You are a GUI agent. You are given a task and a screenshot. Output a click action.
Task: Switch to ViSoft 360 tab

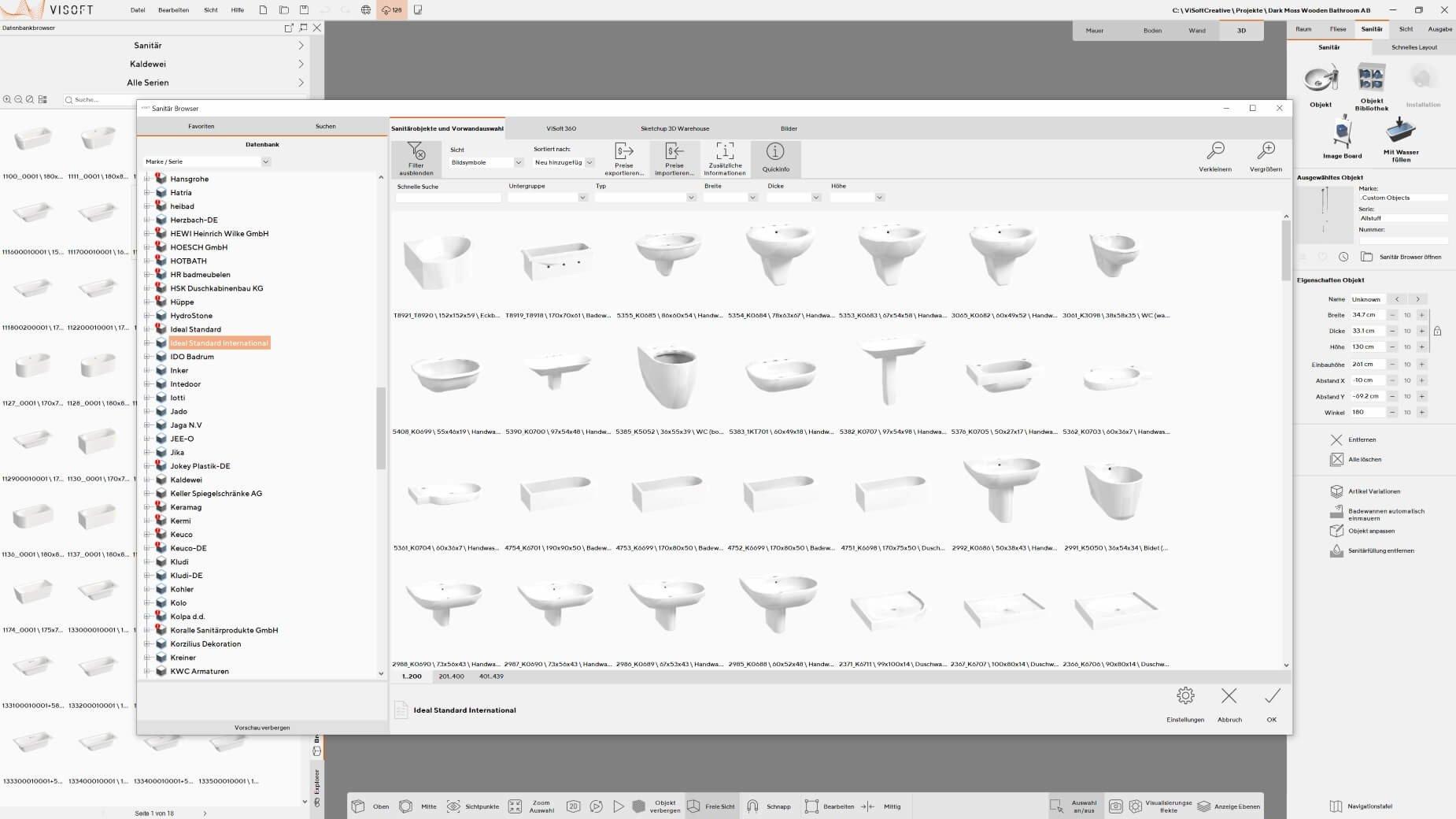click(561, 128)
